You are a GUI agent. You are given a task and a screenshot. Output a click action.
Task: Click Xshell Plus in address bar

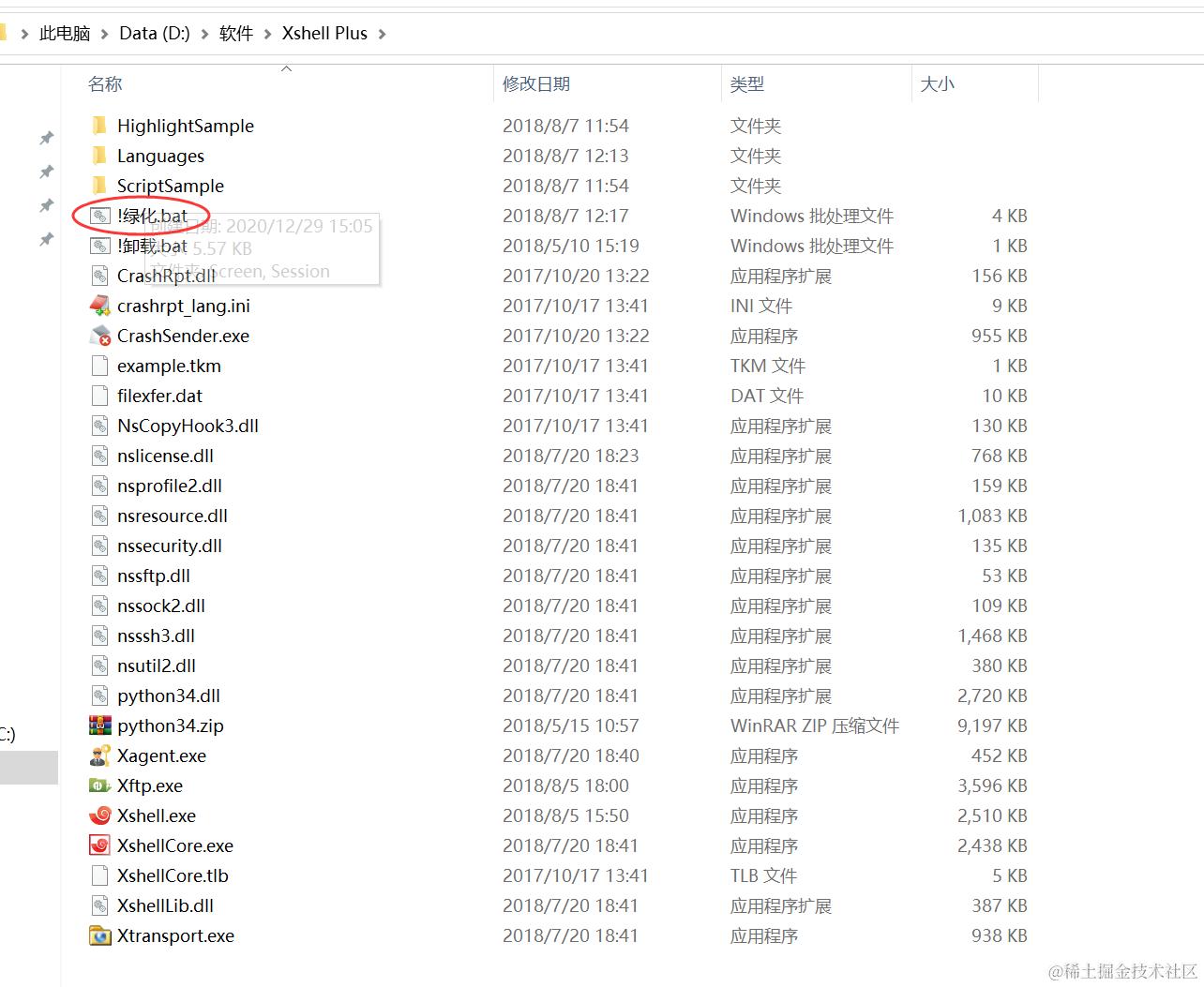324,34
